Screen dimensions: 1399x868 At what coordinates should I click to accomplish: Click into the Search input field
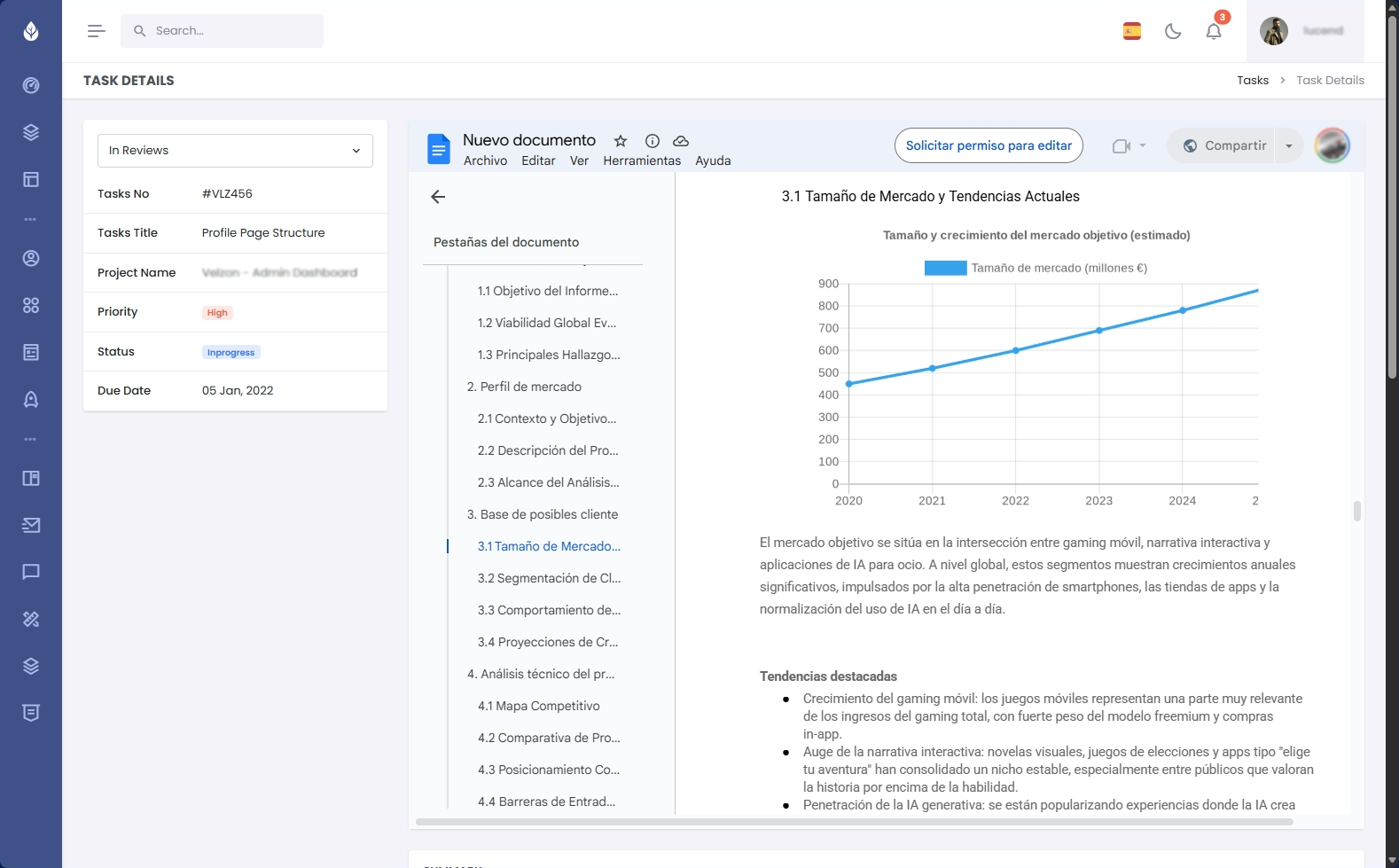[232, 31]
